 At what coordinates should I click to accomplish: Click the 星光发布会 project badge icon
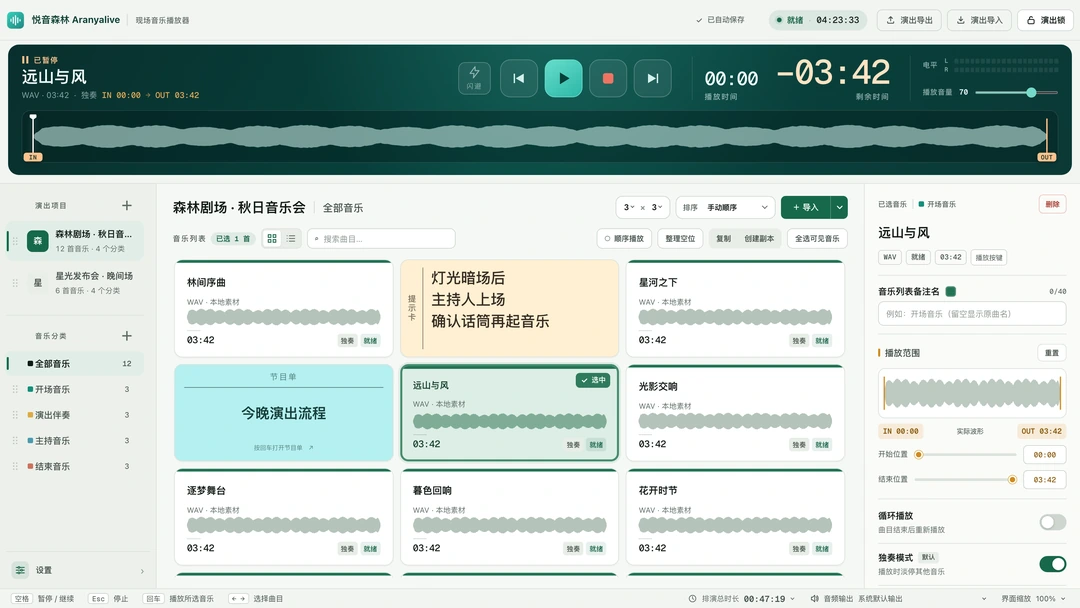click(x=38, y=282)
